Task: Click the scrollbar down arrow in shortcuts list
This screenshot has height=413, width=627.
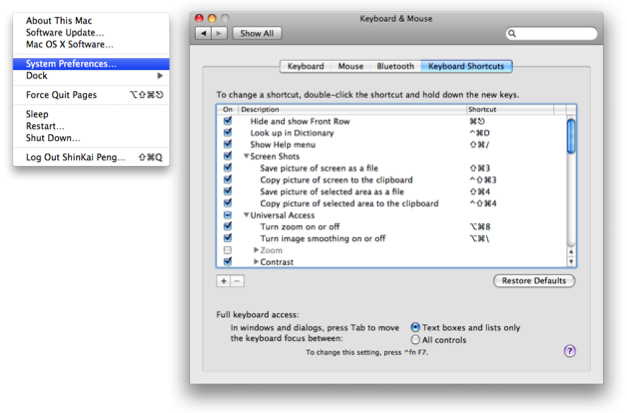Action: pos(571,261)
